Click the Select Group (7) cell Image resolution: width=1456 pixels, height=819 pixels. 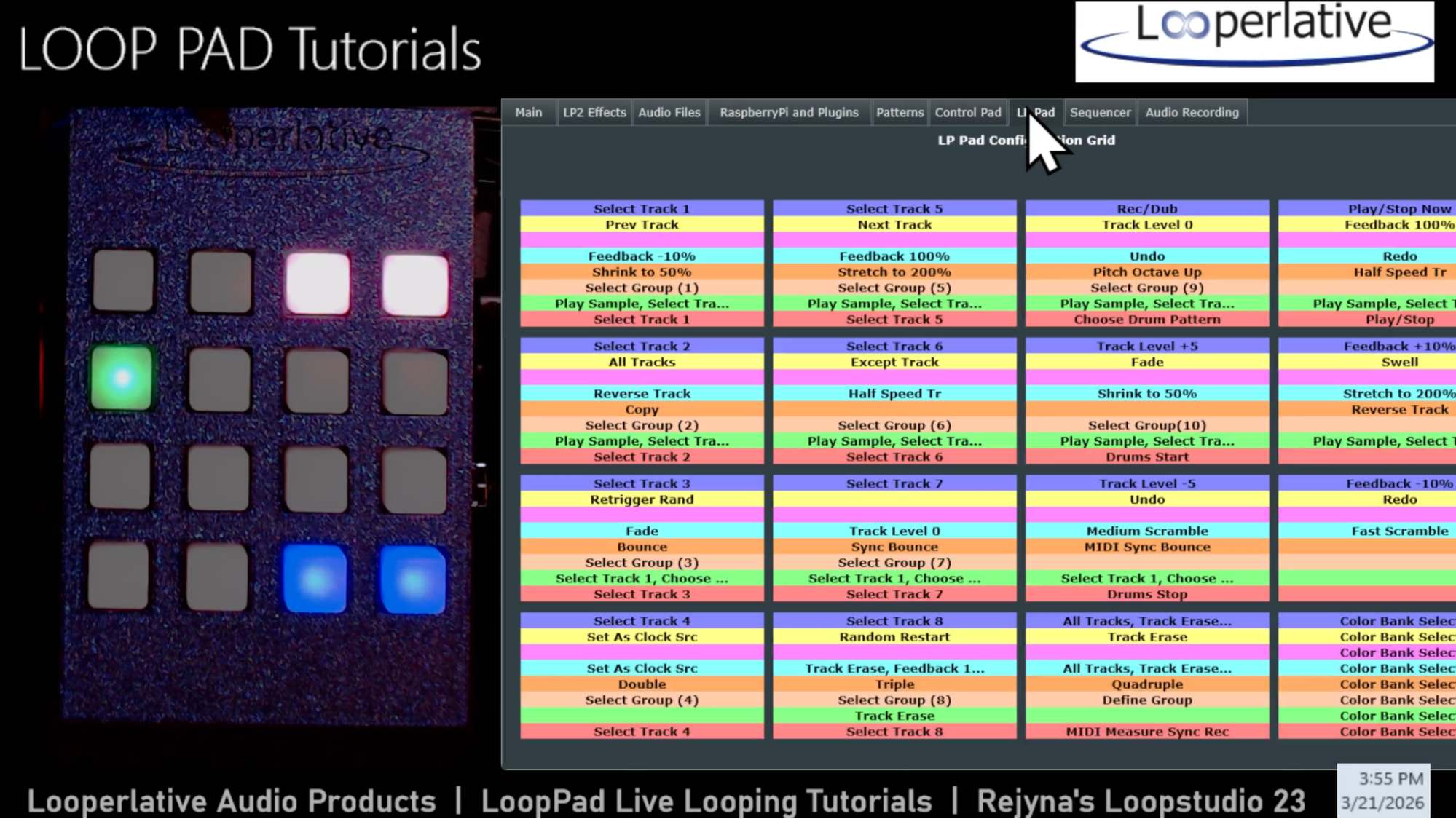tap(894, 563)
